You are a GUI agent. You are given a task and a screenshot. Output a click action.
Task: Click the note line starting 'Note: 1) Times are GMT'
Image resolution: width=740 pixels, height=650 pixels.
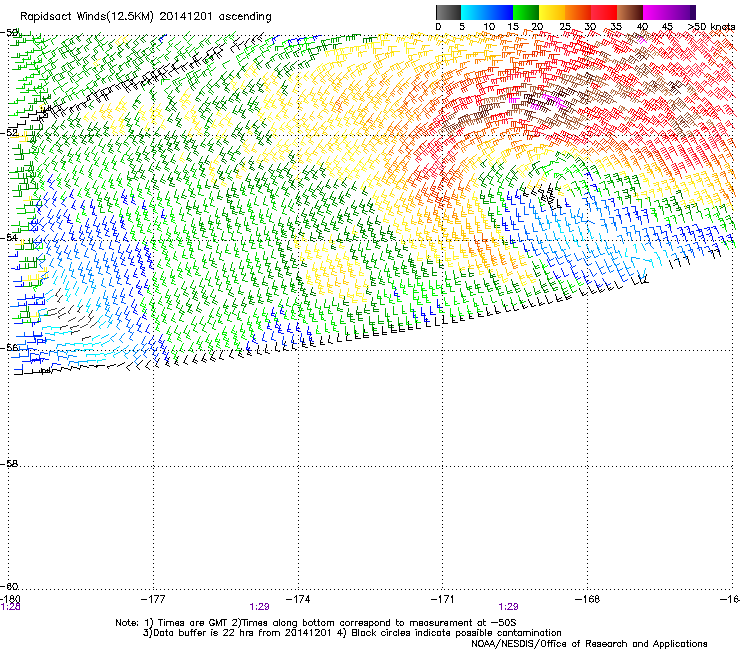click(316, 623)
